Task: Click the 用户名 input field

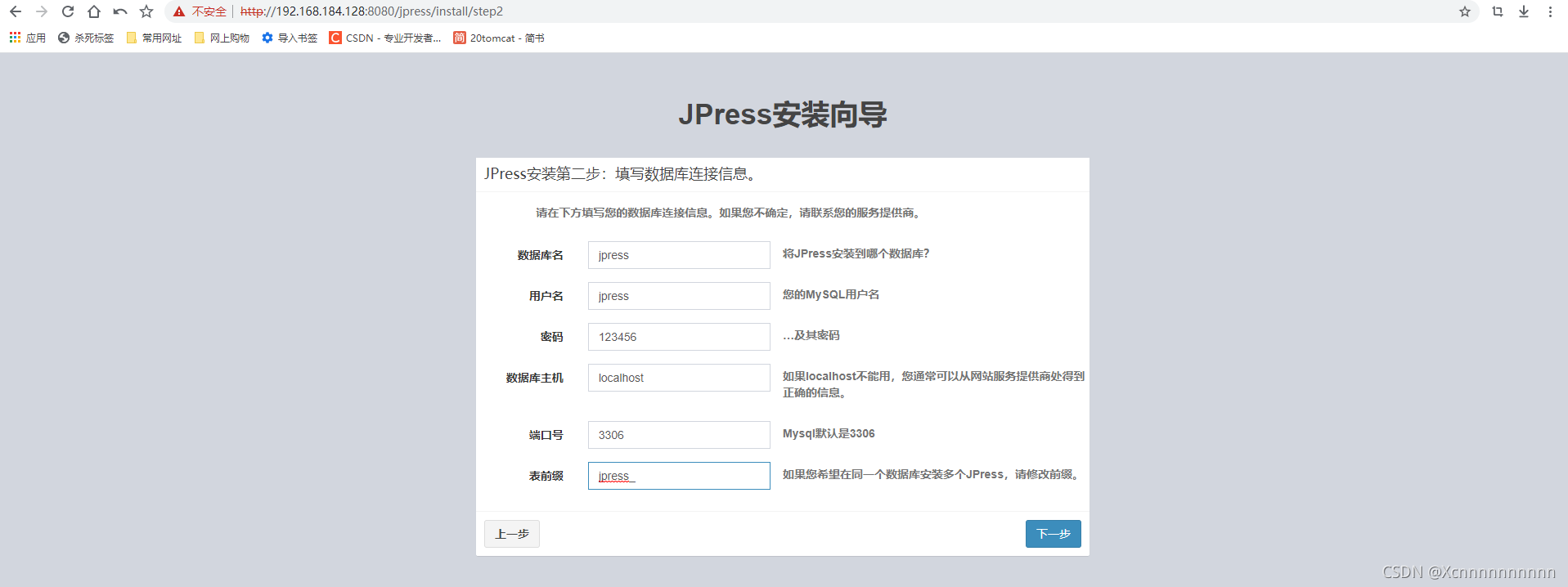Action: pos(679,296)
